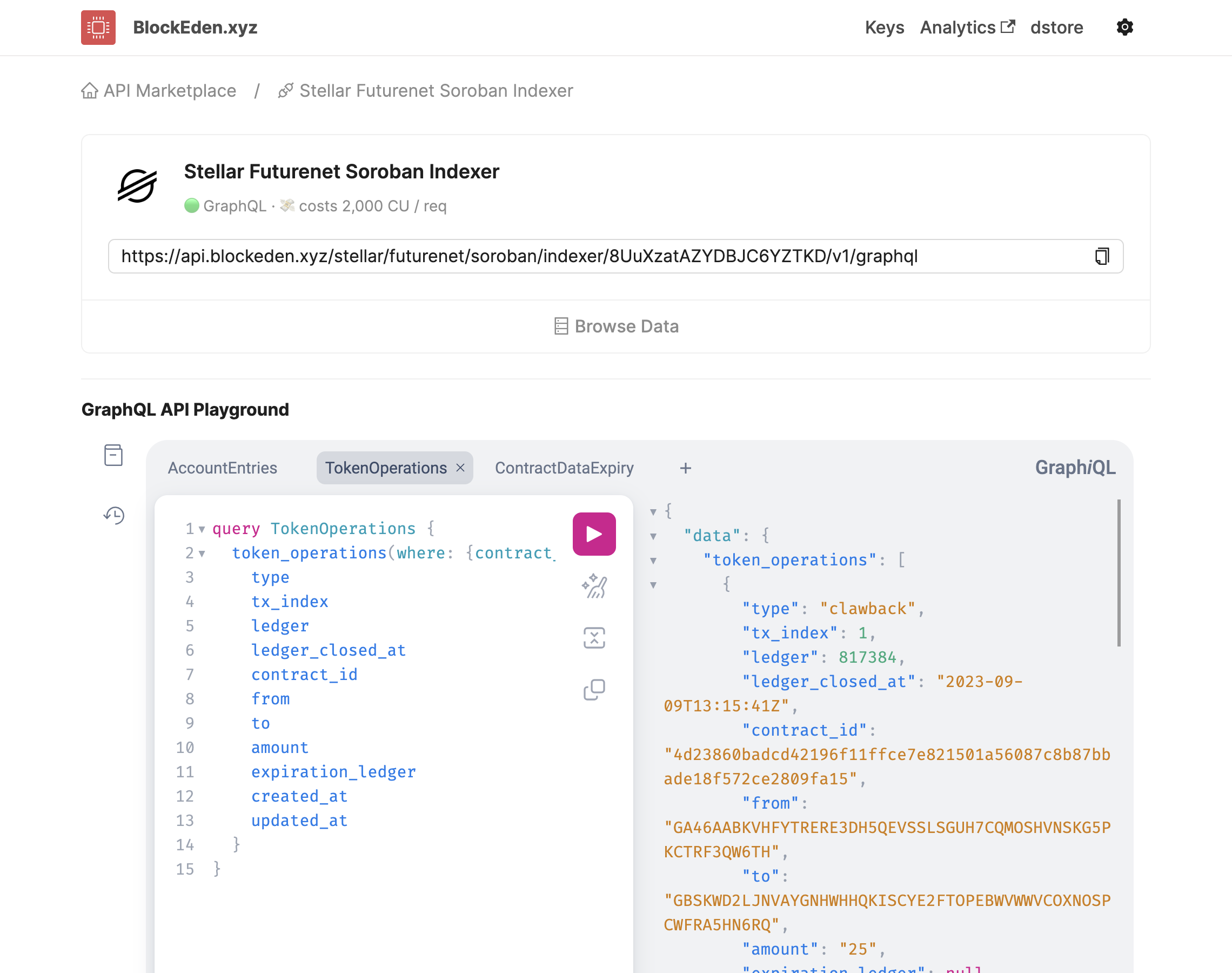Click the updated_at field on line 13
This screenshot has width=1232, height=973.
pos(299,821)
